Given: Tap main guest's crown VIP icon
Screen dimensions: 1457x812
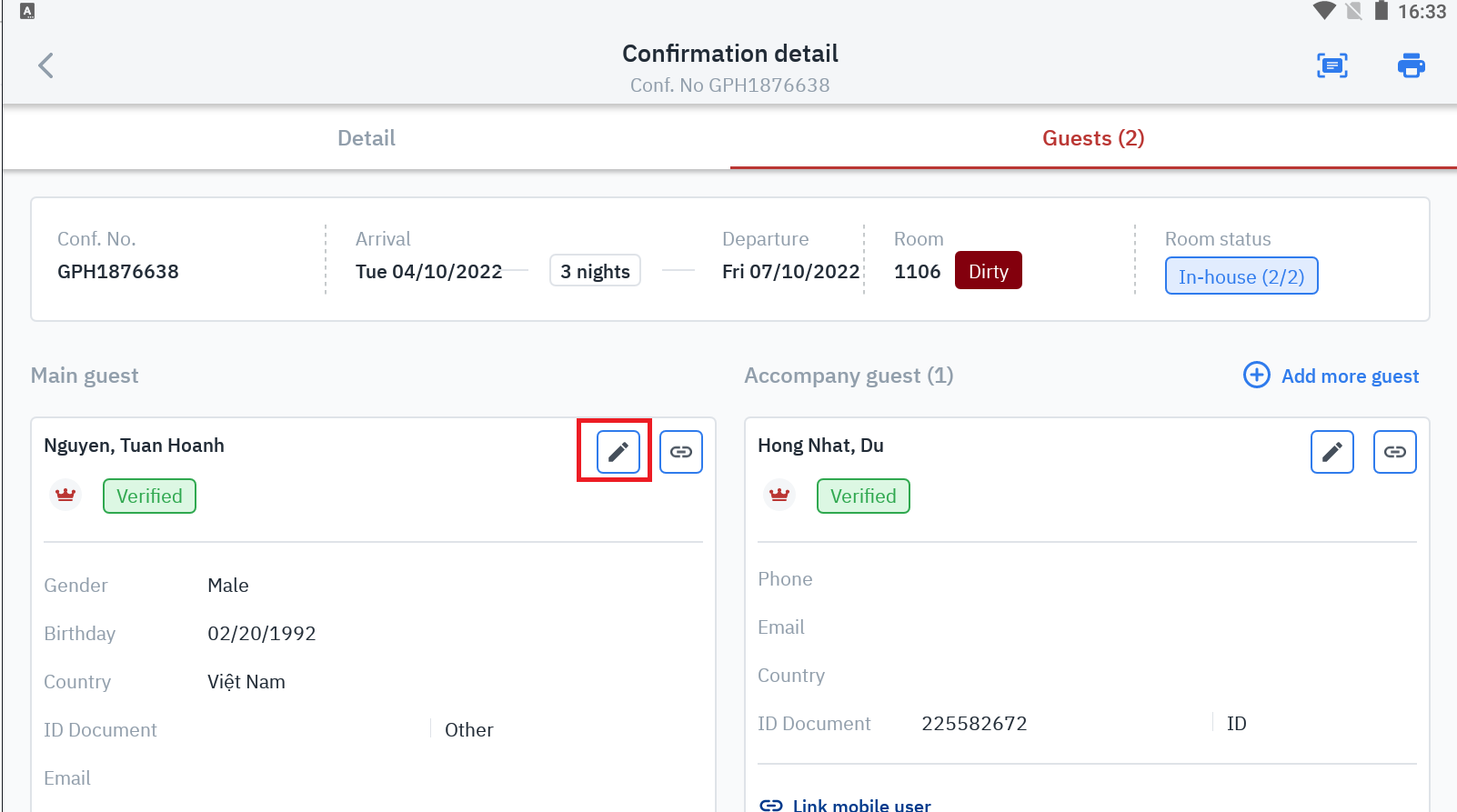Looking at the screenshot, I should [x=65, y=496].
